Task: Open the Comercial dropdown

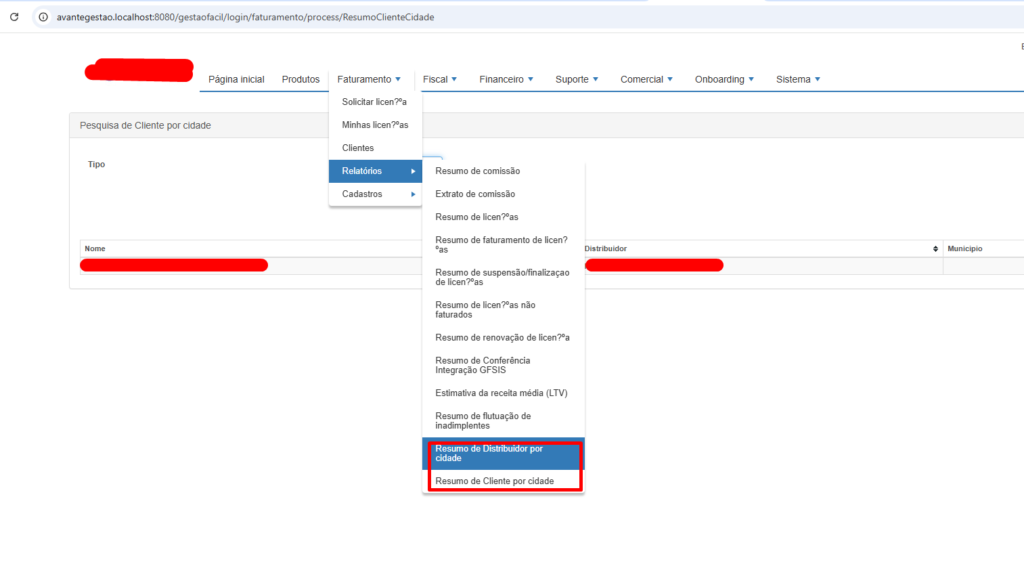Action: pos(646,79)
